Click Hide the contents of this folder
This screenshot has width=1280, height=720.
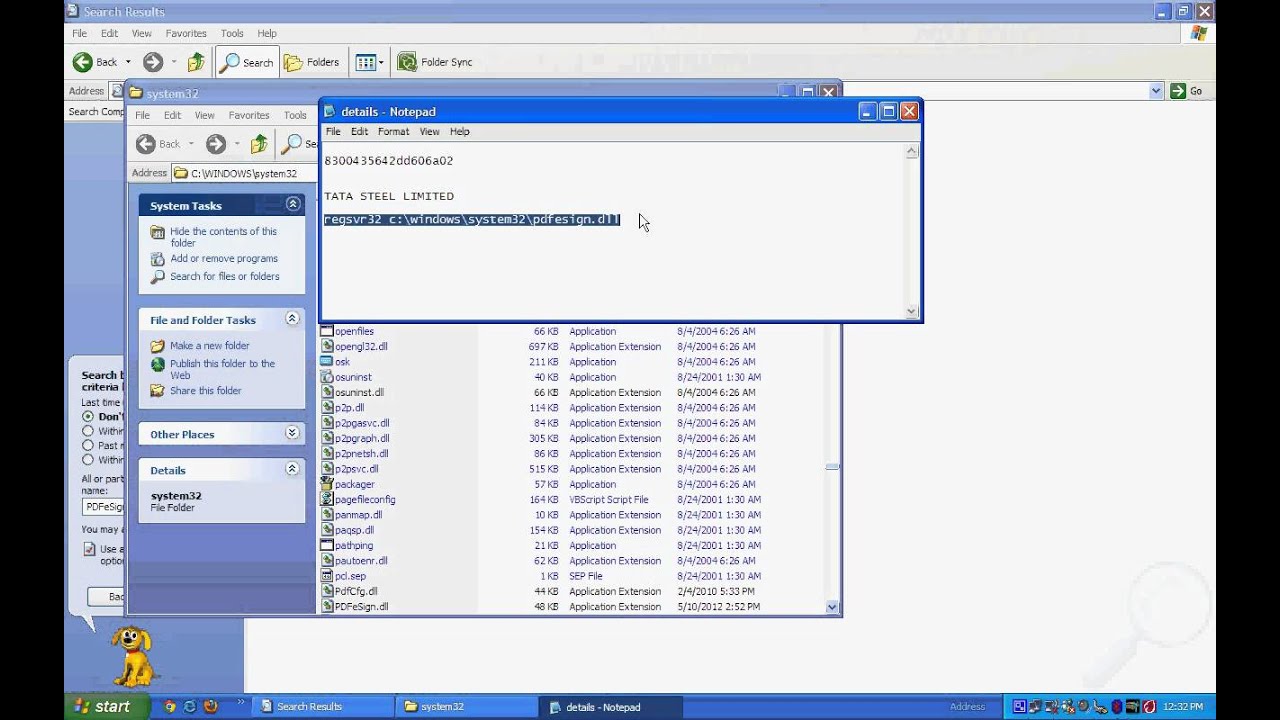223,237
